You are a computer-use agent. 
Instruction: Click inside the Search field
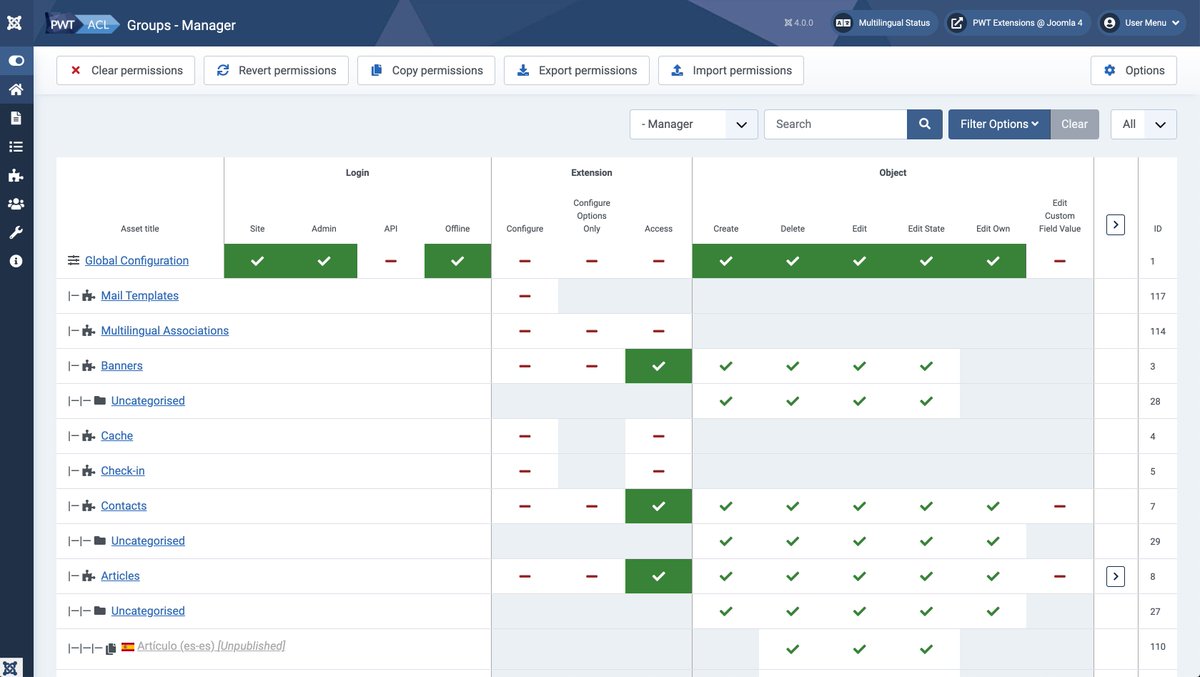pos(835,123)
